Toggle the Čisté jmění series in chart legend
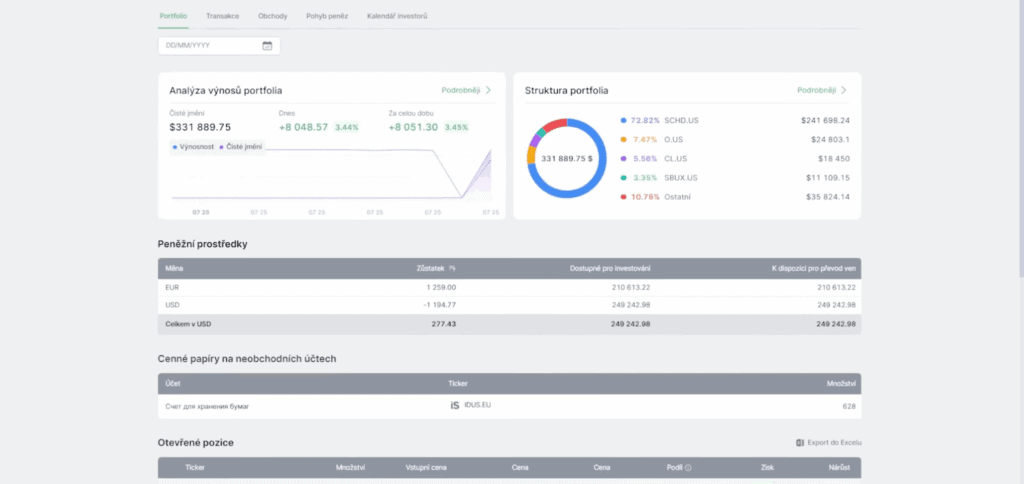This screenshot has height=484, width=1024. (x=242, y=147)
